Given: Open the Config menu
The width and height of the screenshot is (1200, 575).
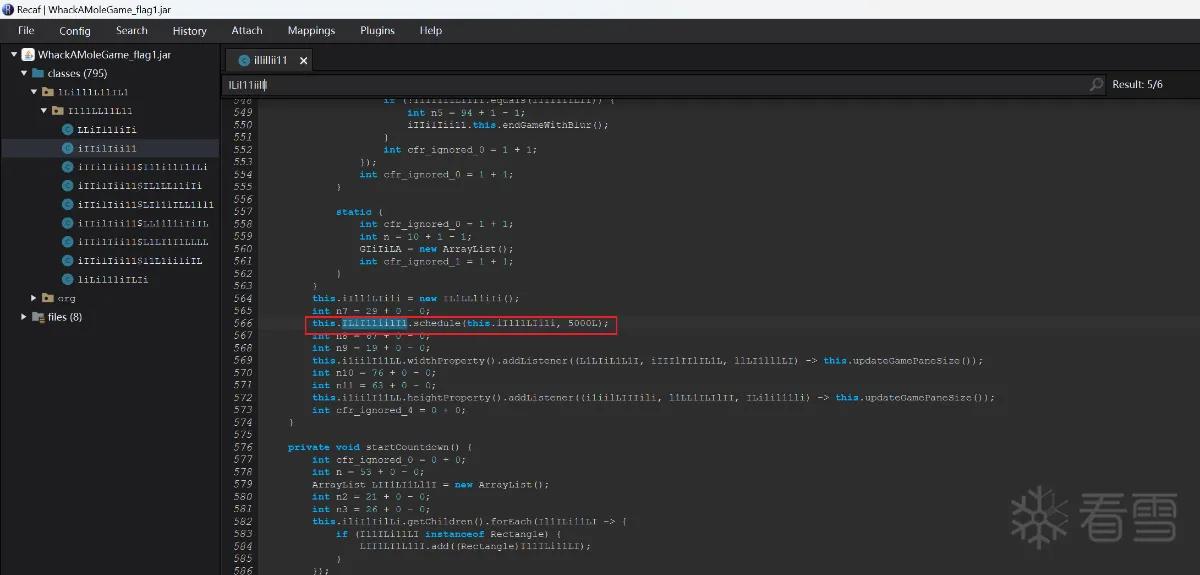Looking at the screenshot, I should (74, 31).
